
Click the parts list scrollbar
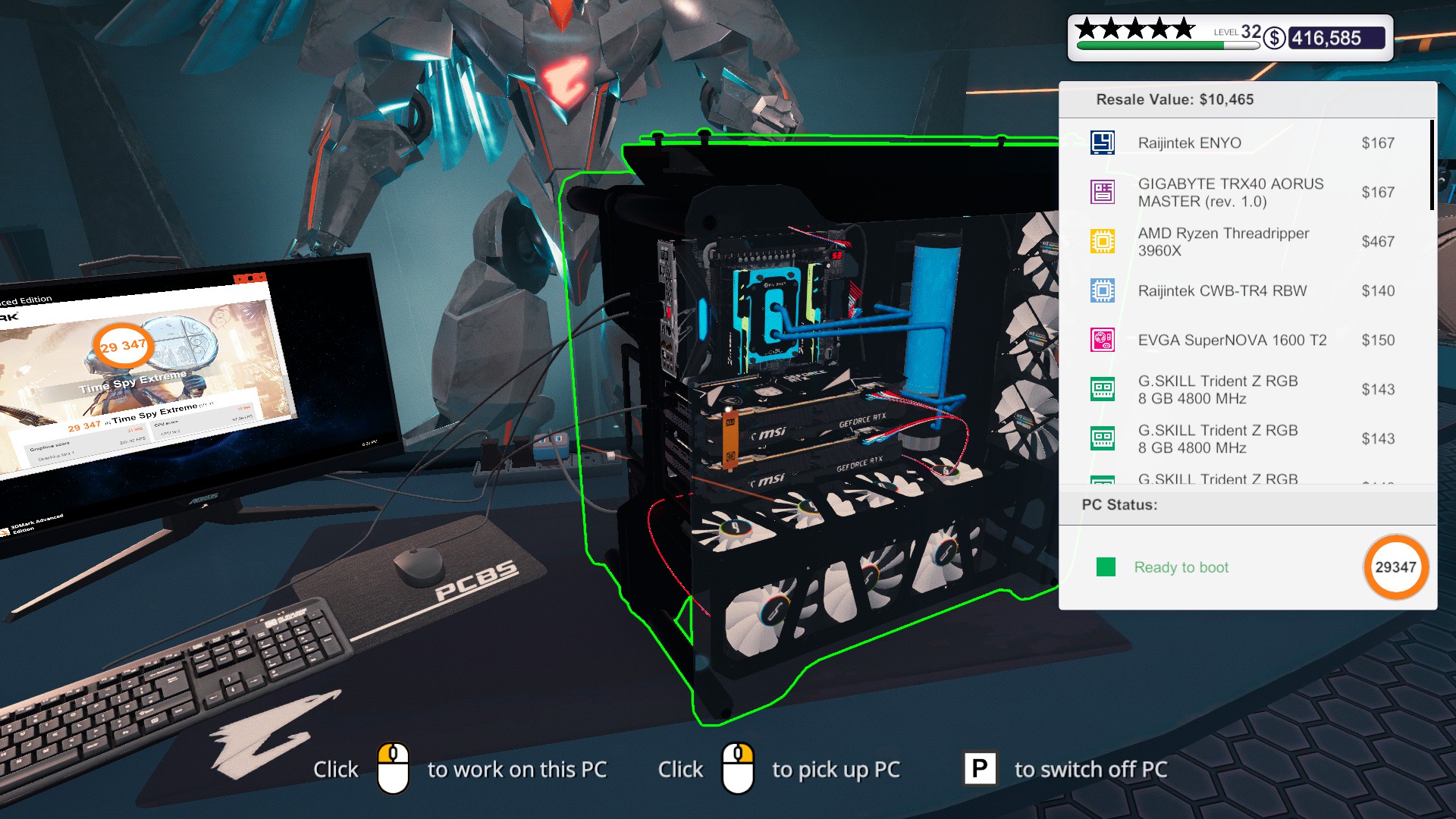coord(1432,165)
